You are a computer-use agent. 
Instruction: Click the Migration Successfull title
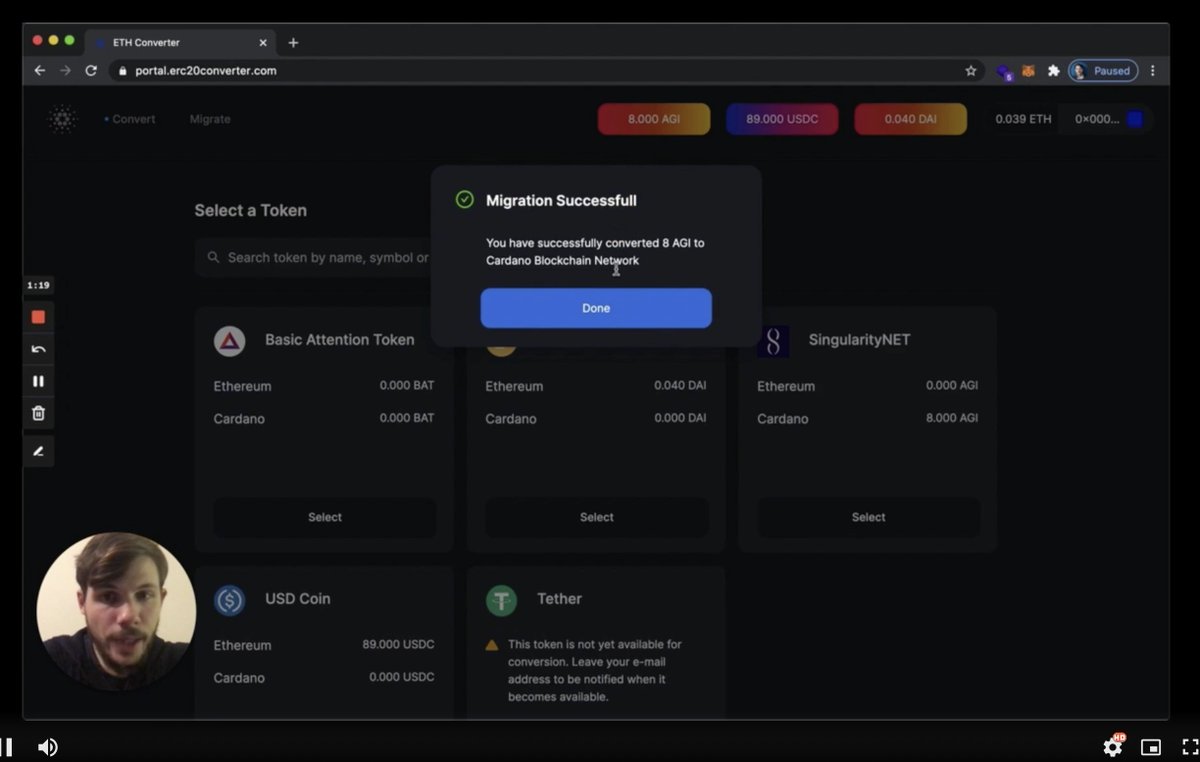561,200
